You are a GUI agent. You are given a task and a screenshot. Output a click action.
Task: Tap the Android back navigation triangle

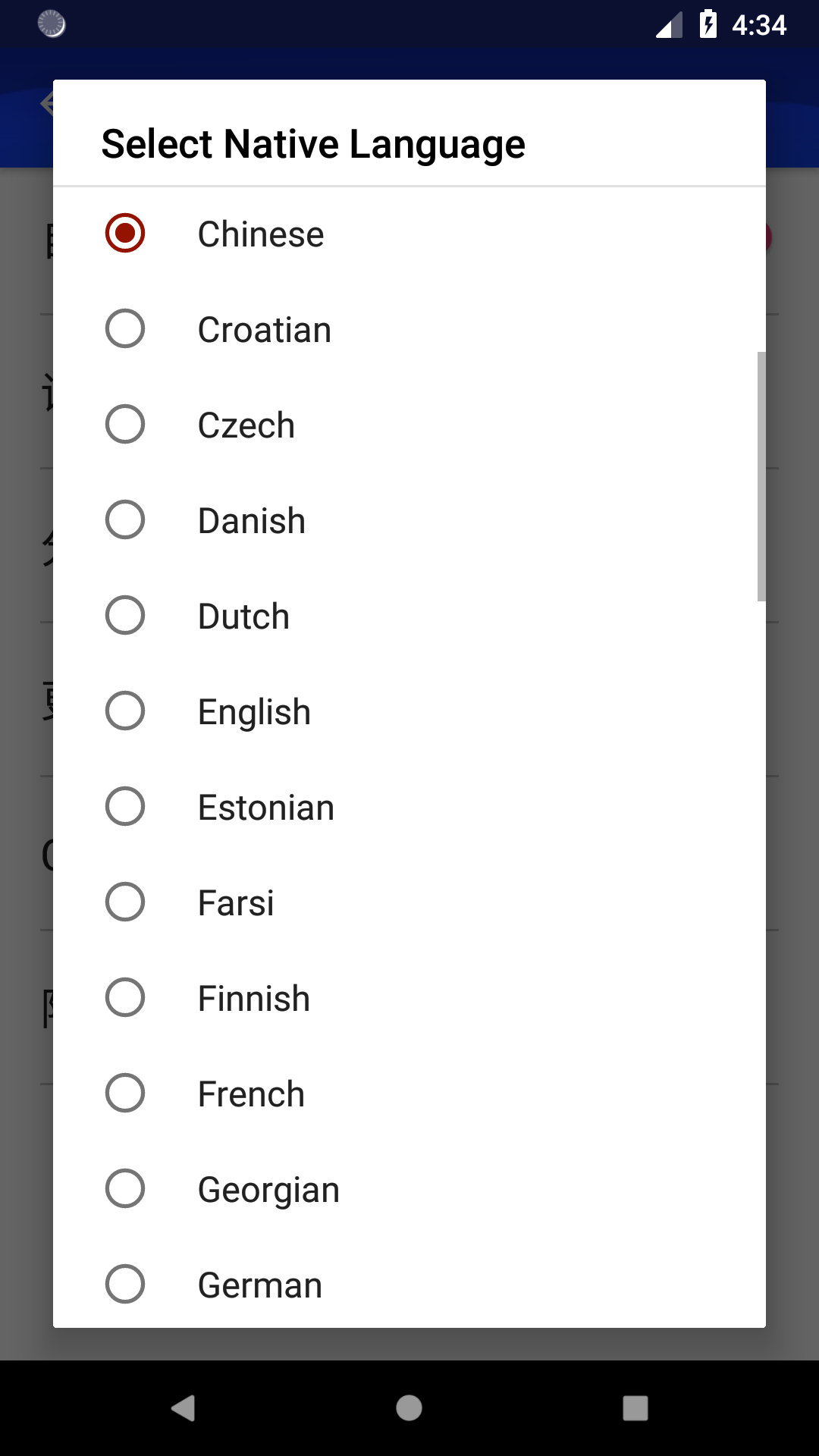184,1408
